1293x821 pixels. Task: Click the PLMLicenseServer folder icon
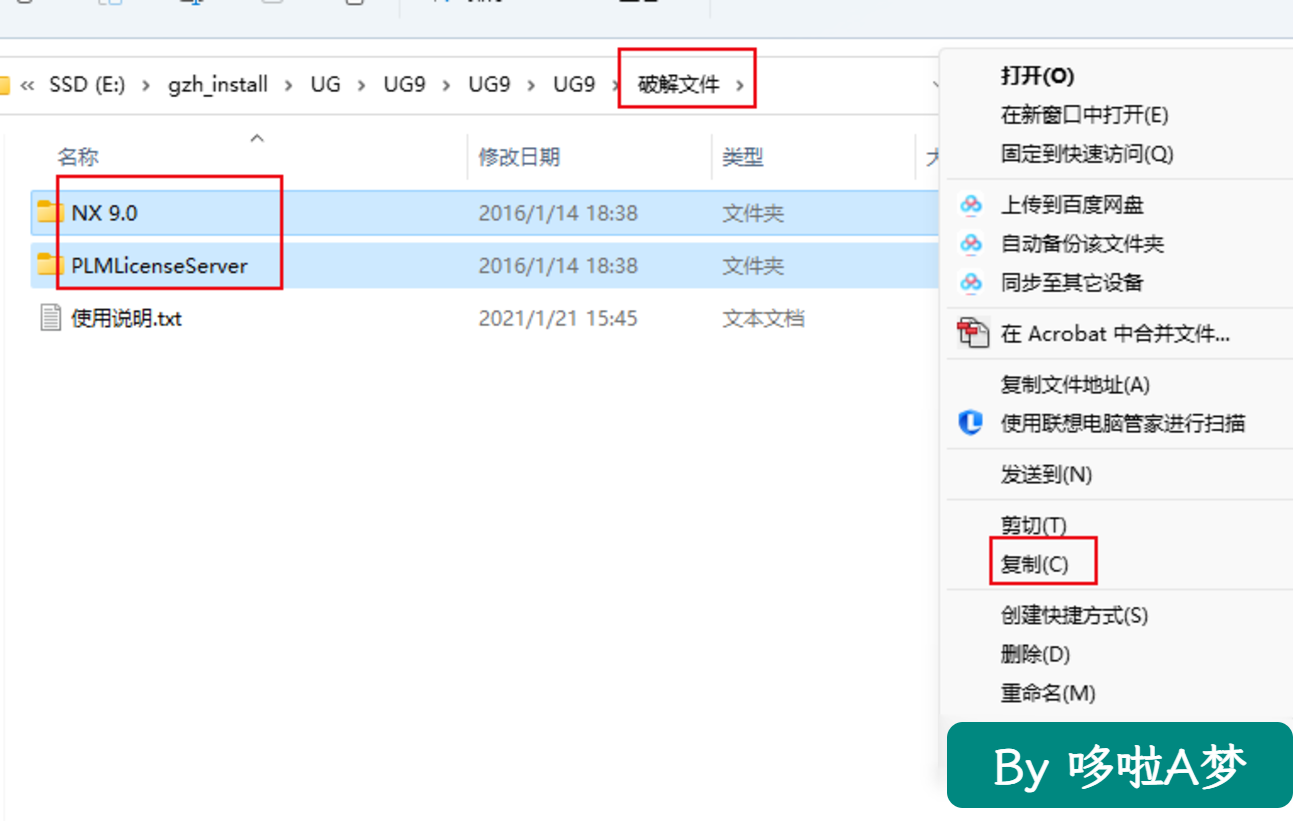[x=50, y=265]
